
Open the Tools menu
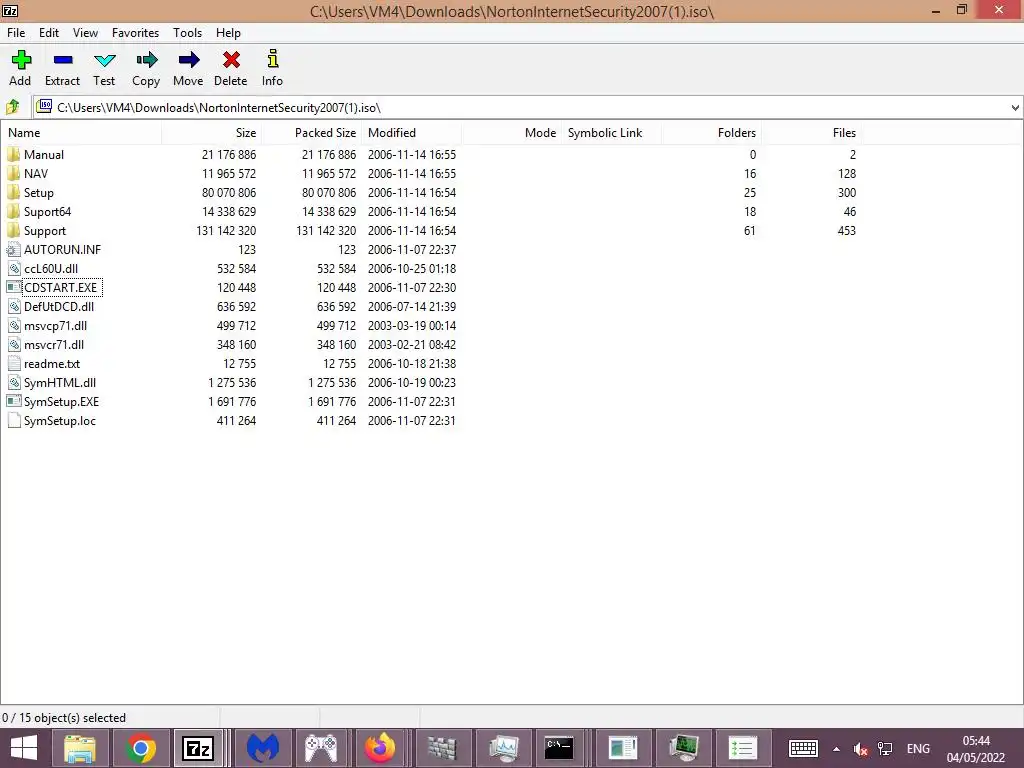point(187,33)
